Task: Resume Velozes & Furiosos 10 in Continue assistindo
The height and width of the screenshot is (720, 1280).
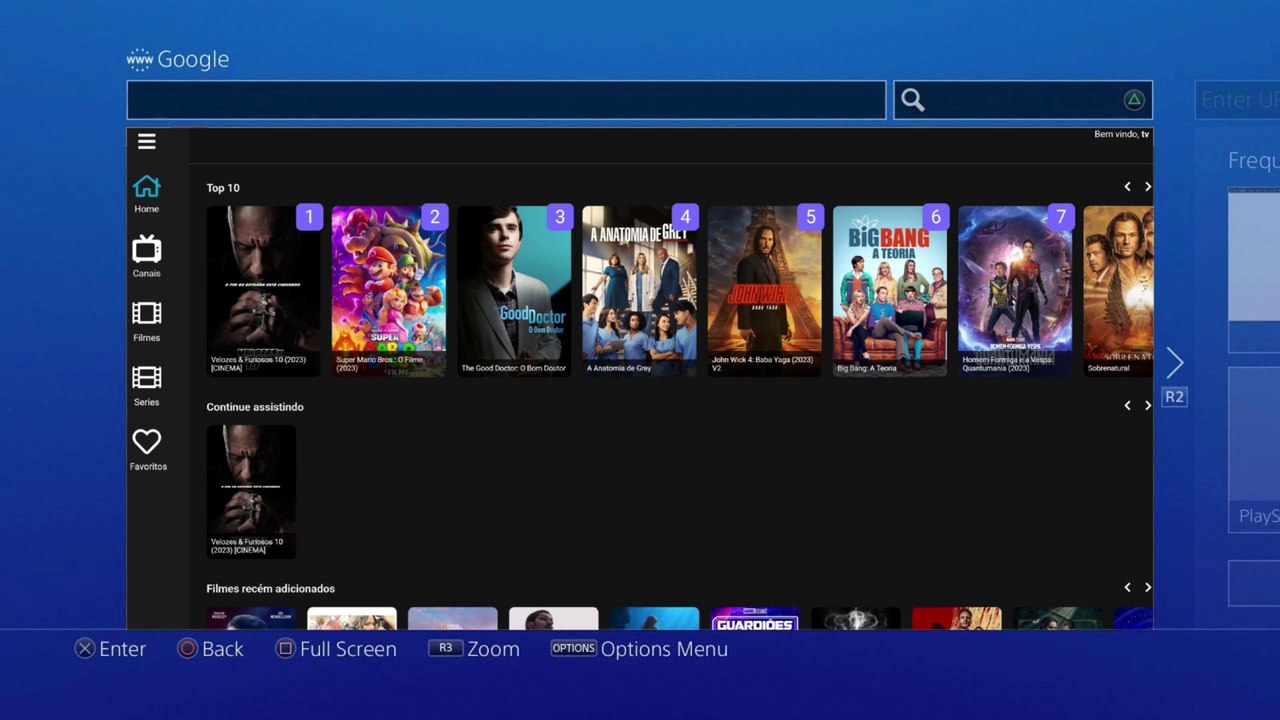Action: pyautogui.click(x=251, y=492)
